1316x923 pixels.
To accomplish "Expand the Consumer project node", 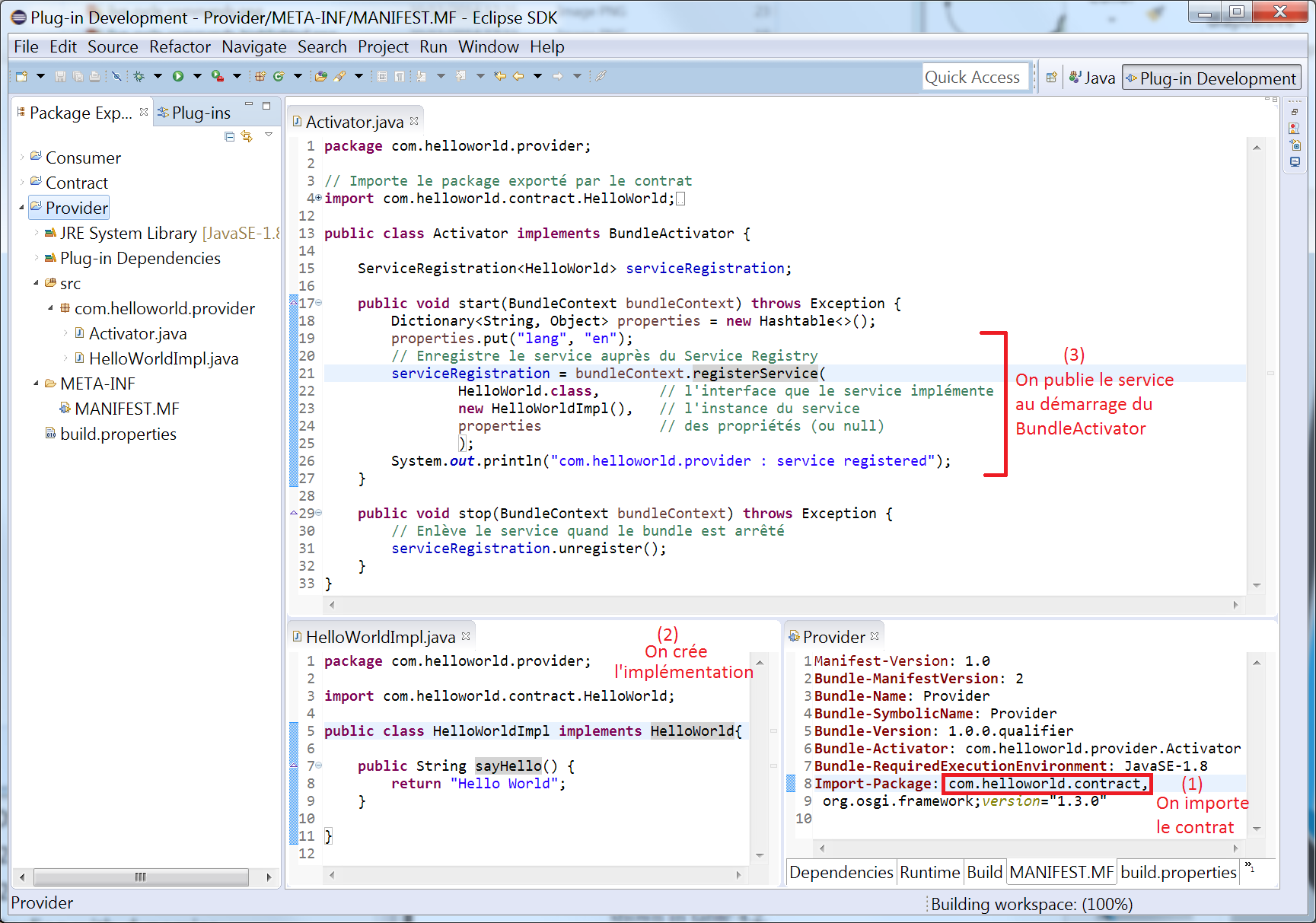I will (x=22, y=158).
